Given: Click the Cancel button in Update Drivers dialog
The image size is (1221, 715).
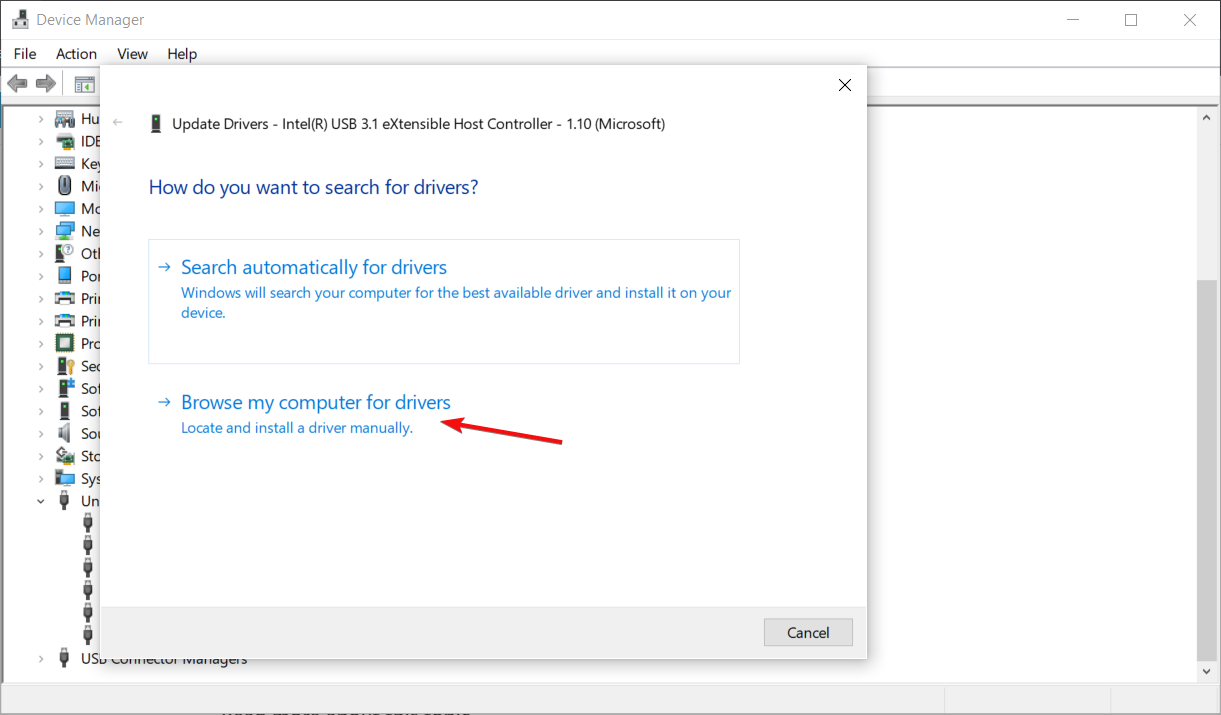Looking at the screenshot, I should point(808,632).
